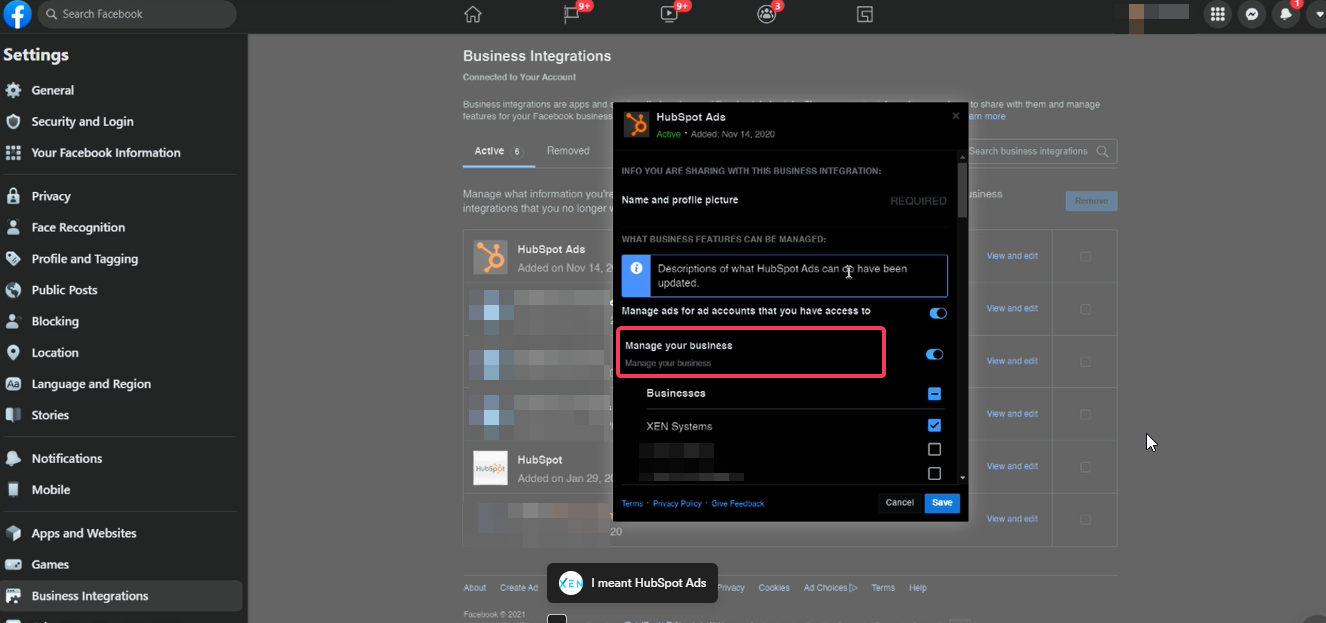The image size is (1326, 623).
Task: Tick the HubSpot Ads row checkbox
Action: pos(1085,257)
